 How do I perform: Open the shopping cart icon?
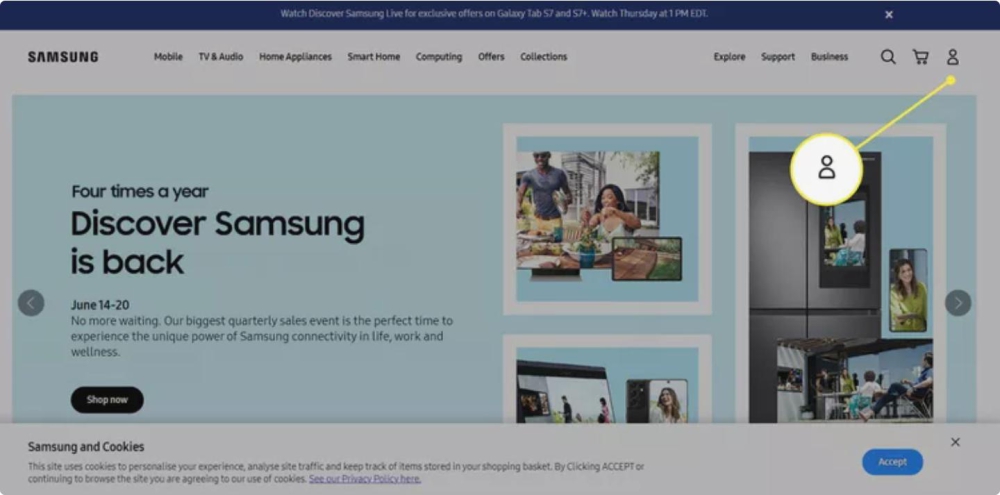click(x=920, y=57)
